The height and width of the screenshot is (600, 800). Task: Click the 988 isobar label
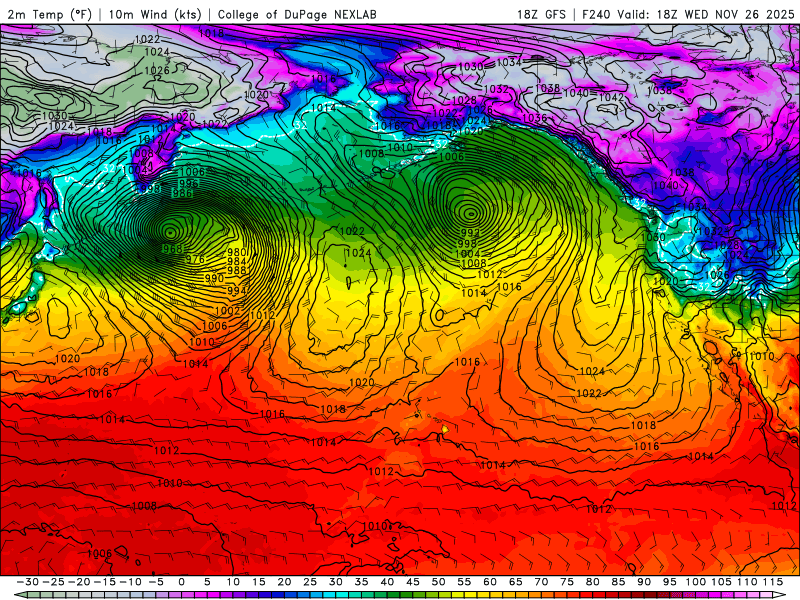[x=237, y=270]
